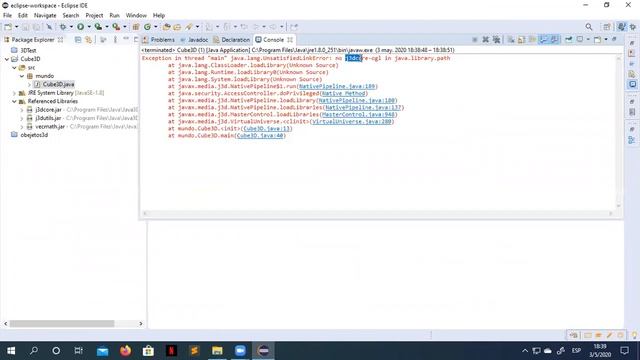
Task: Run the program with green Run icon
Action: coord(81,27)
